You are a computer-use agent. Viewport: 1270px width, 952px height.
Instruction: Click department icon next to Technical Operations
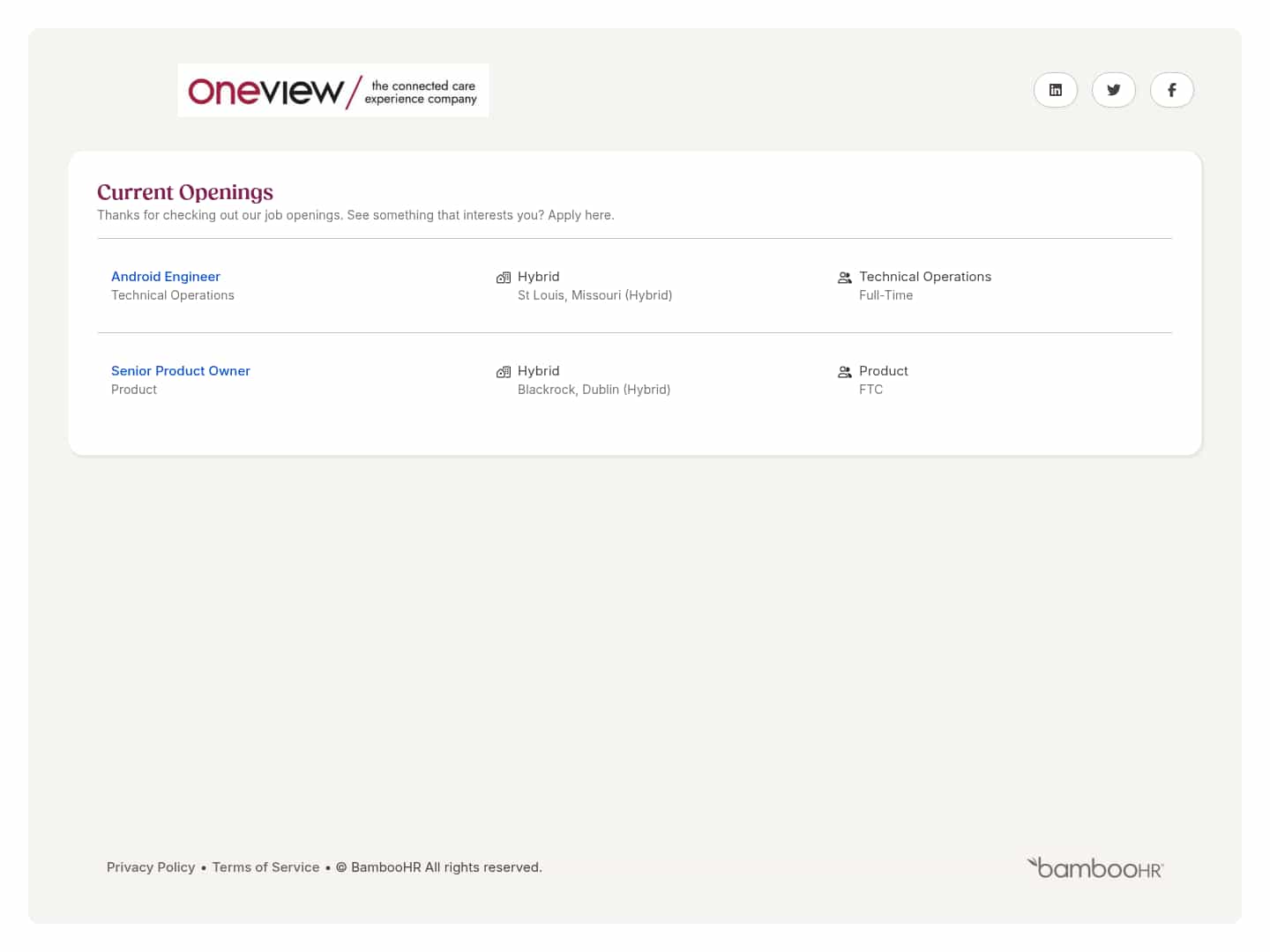pos(844,278)
